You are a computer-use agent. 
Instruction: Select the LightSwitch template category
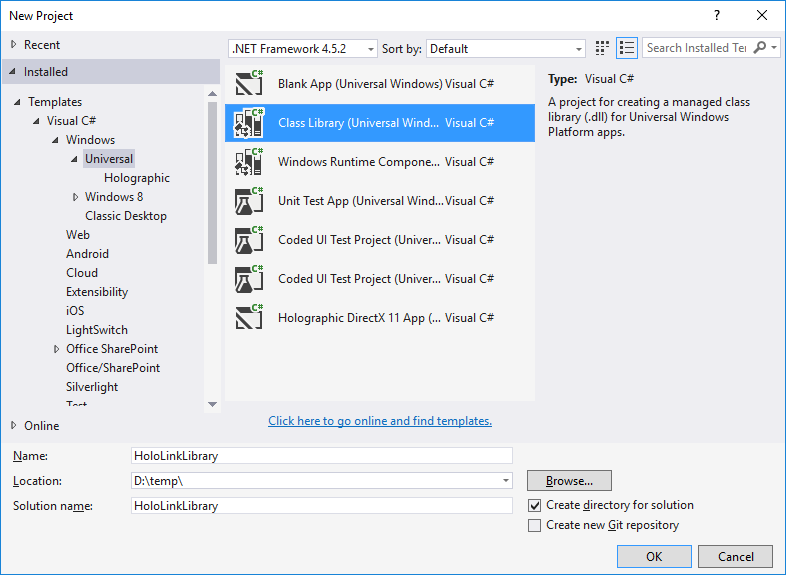coord(97,330)
